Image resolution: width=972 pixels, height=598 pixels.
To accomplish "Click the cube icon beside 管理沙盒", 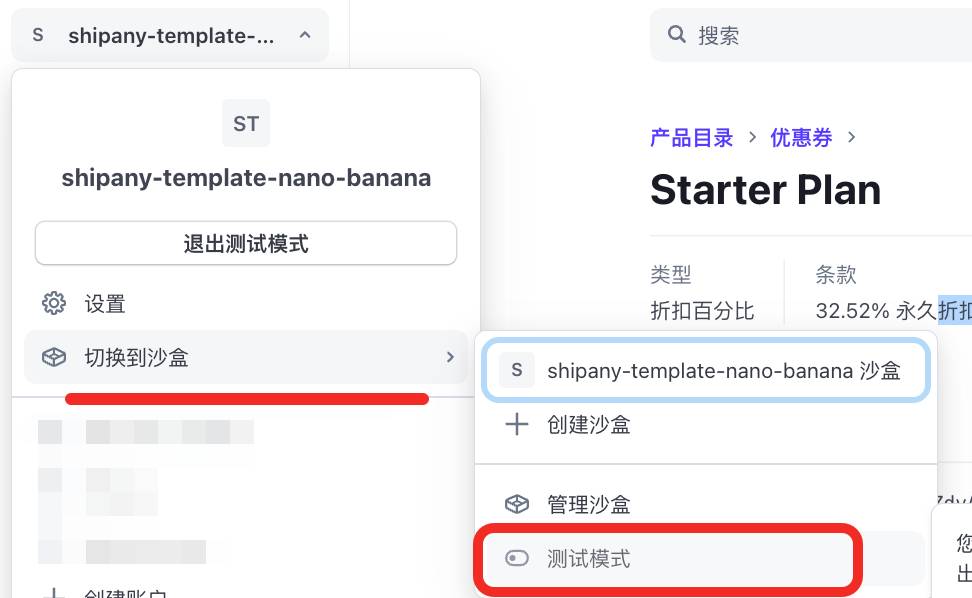I will [516, 505].
